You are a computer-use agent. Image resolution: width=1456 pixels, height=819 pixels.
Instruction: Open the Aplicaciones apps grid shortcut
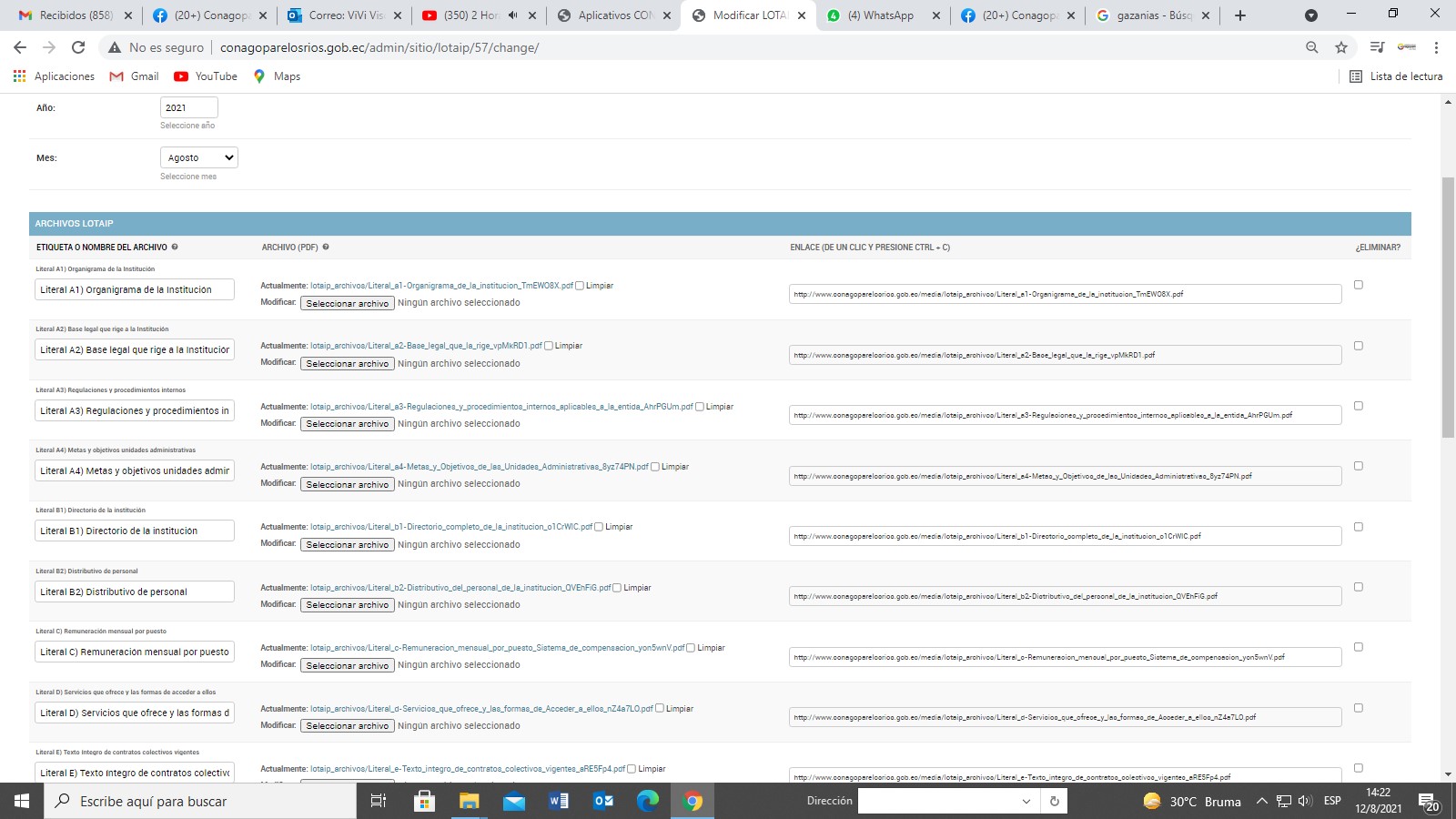coord(54,76)
